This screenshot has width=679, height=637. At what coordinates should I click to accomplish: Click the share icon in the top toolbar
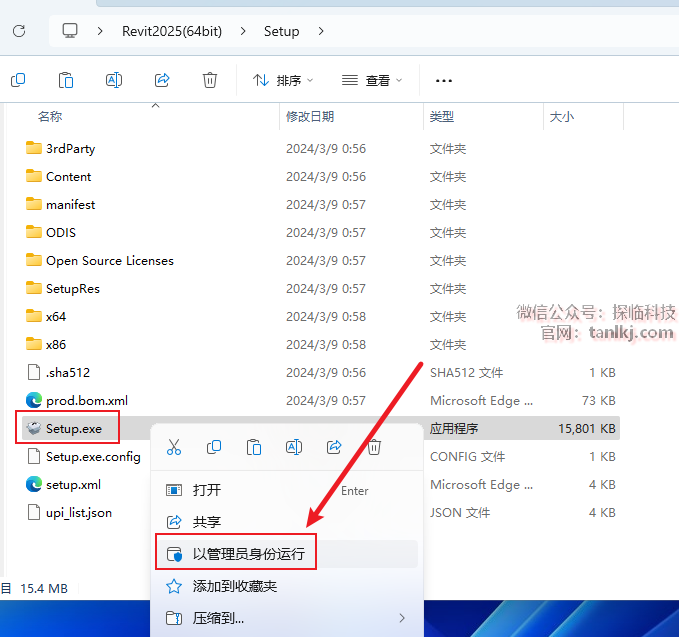pos(162,80)
